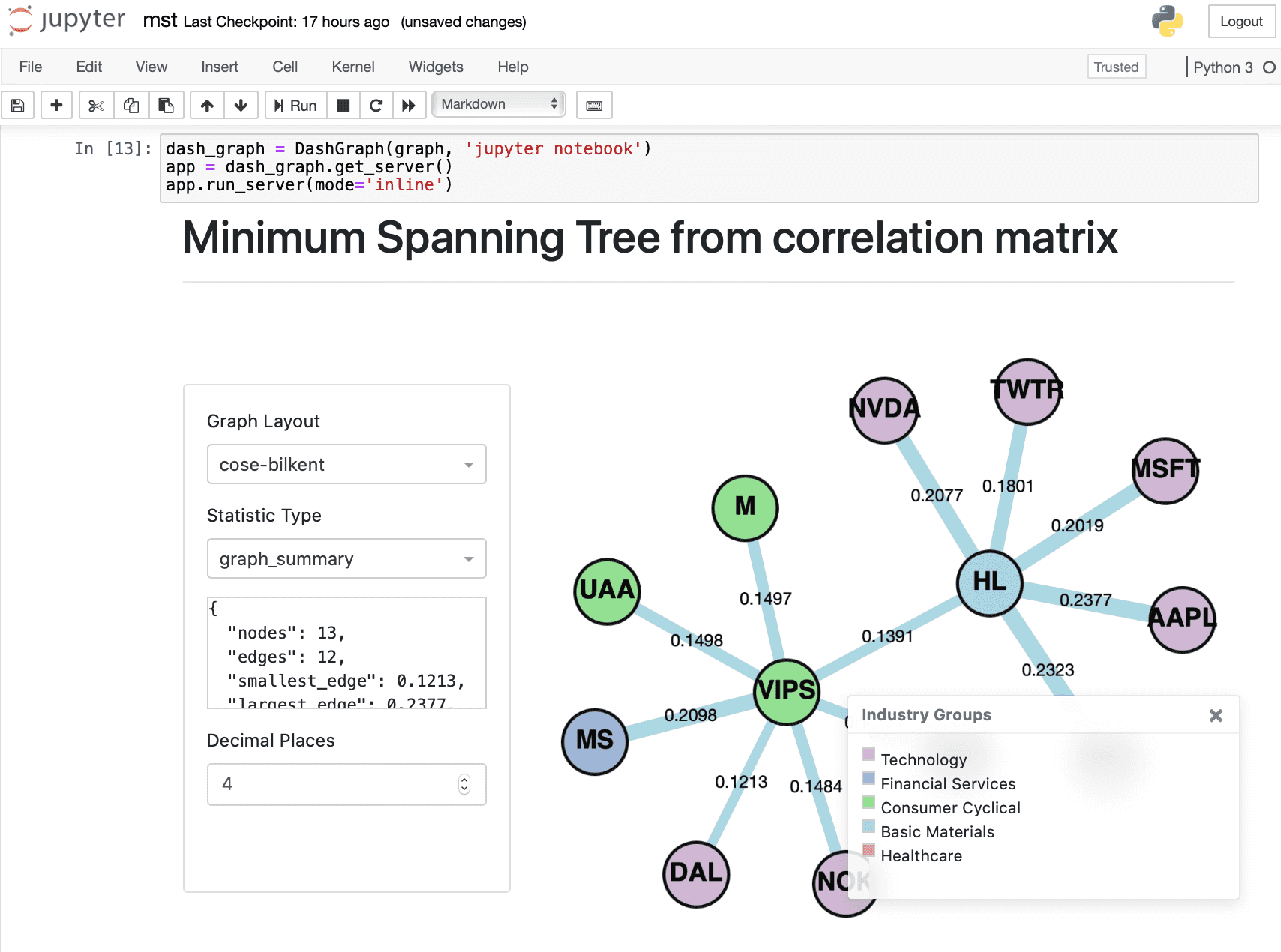The height and width of the screenshot is (952, 1281).
Task: Insert a cell below with plus icon
Action: click(x=56, y=106)
